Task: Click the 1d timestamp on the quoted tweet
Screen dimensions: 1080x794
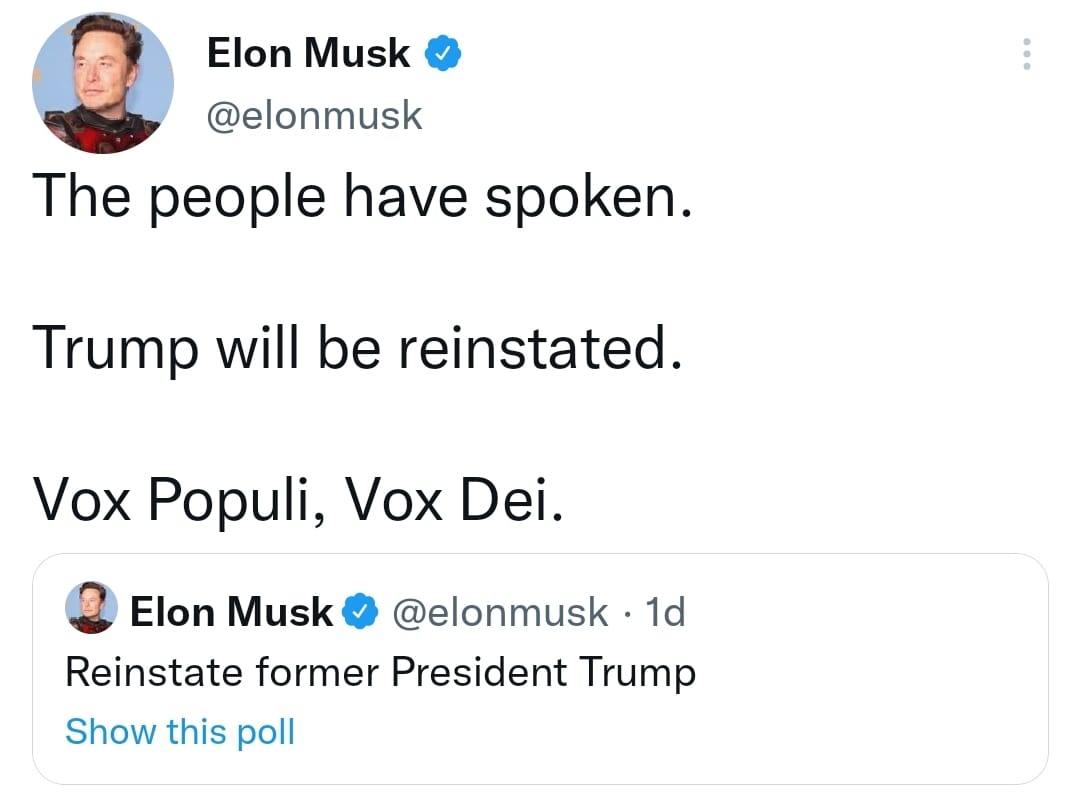Action: (666, 611)
